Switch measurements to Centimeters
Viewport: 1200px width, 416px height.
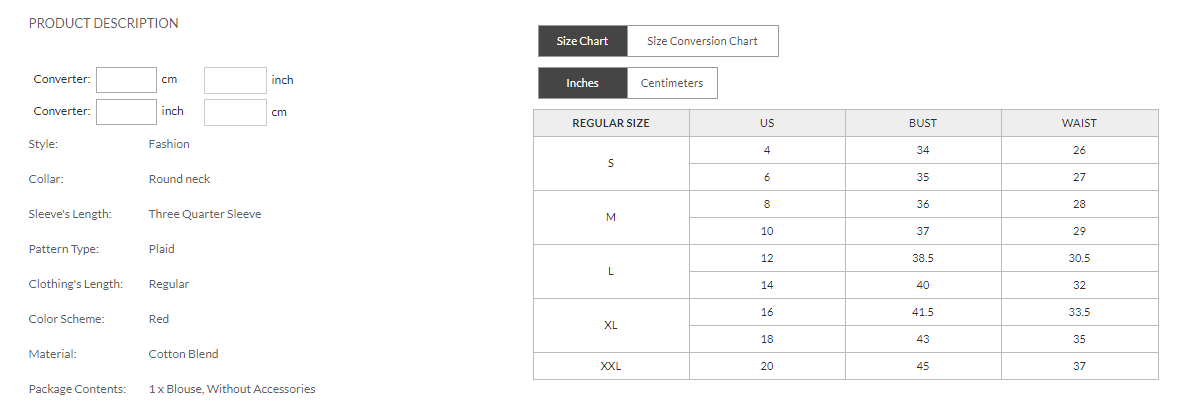point(671,83)
